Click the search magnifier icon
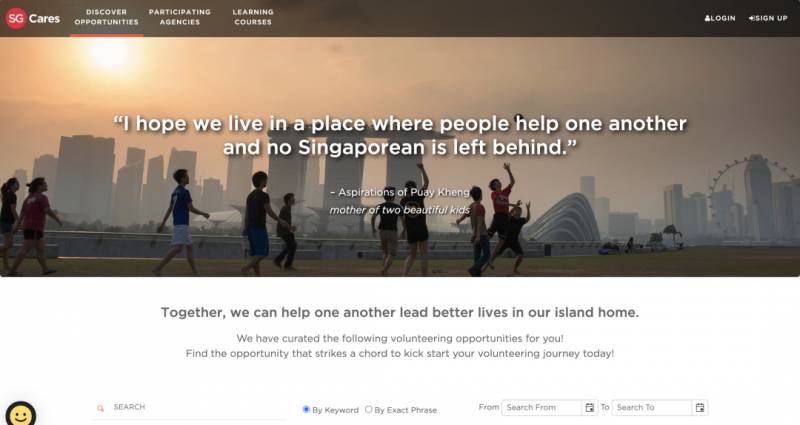Image resolution: width=800 pixels, height=425 pixels. click(101, 408)
